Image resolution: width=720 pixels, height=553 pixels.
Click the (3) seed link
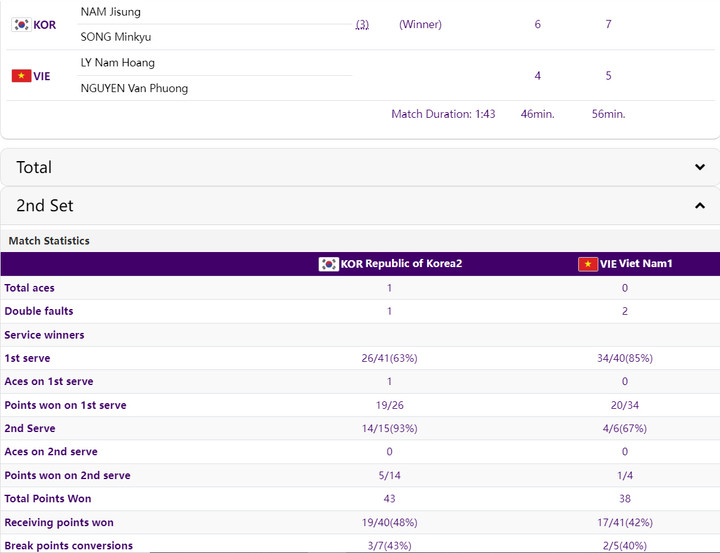pos(362,24)
